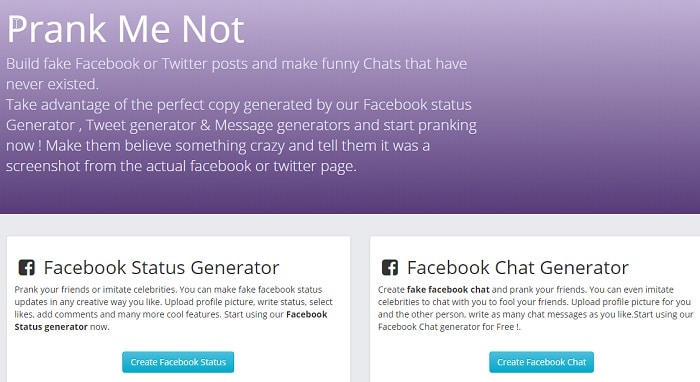Click the Create Facebook Chat button
Screen dimensions: 700x382
click(542, 362)
